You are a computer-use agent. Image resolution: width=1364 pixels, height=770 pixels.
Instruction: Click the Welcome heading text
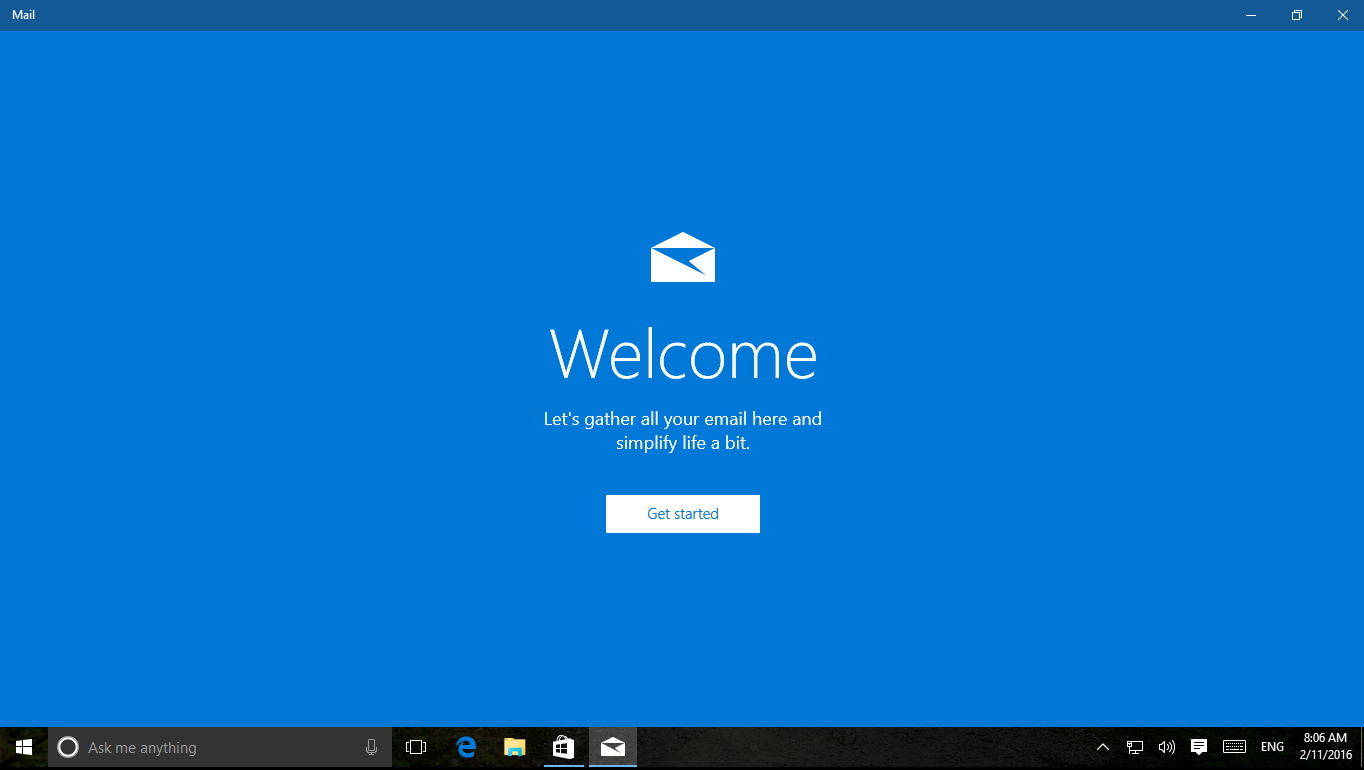coord(683,353)
